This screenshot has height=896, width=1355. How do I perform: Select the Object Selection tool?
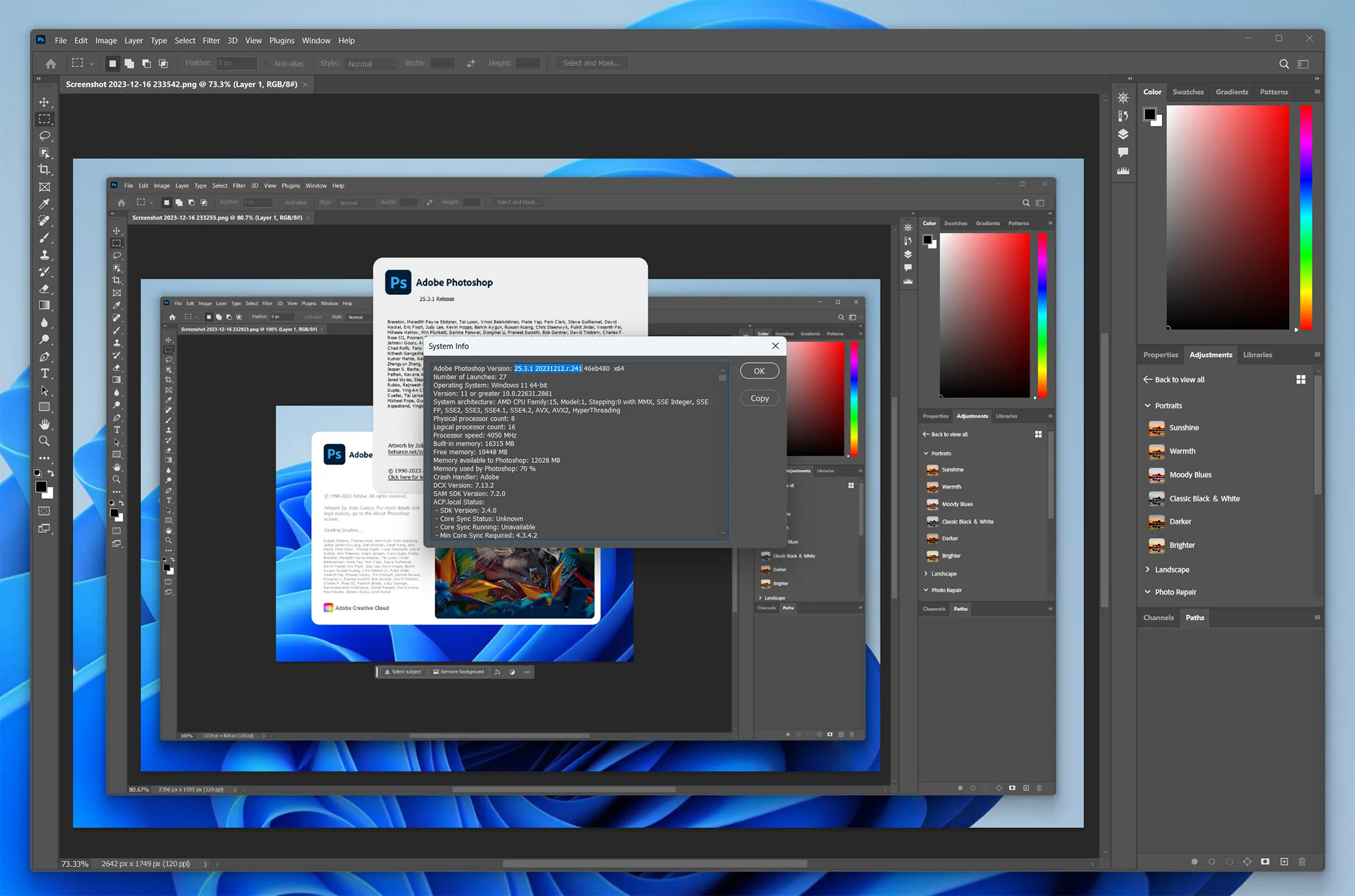(44, 153)
